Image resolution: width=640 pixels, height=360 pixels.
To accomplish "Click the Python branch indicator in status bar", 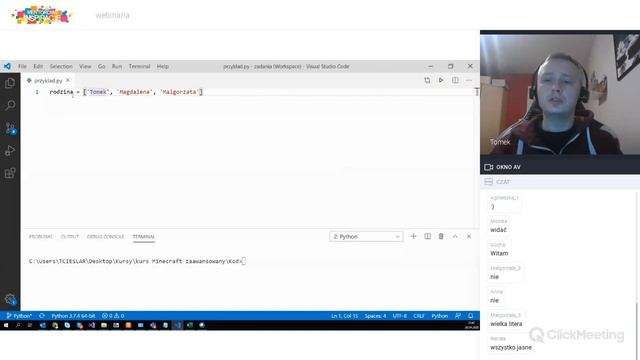I will 19,316.
